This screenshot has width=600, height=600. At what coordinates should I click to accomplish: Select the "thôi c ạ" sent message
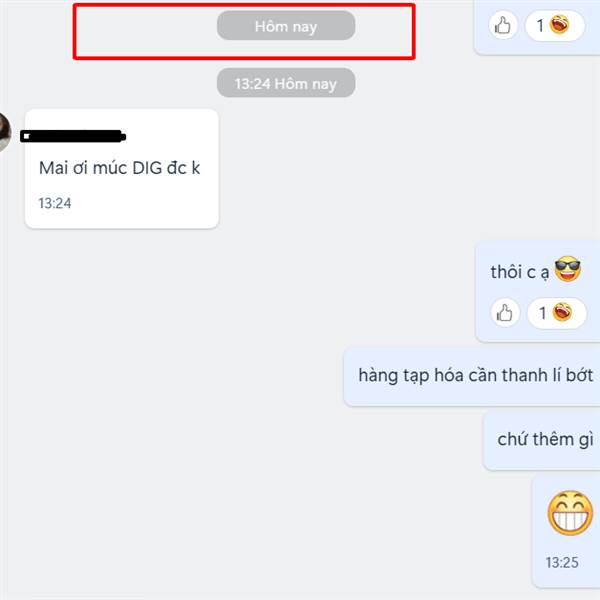[x=538, y=292]
